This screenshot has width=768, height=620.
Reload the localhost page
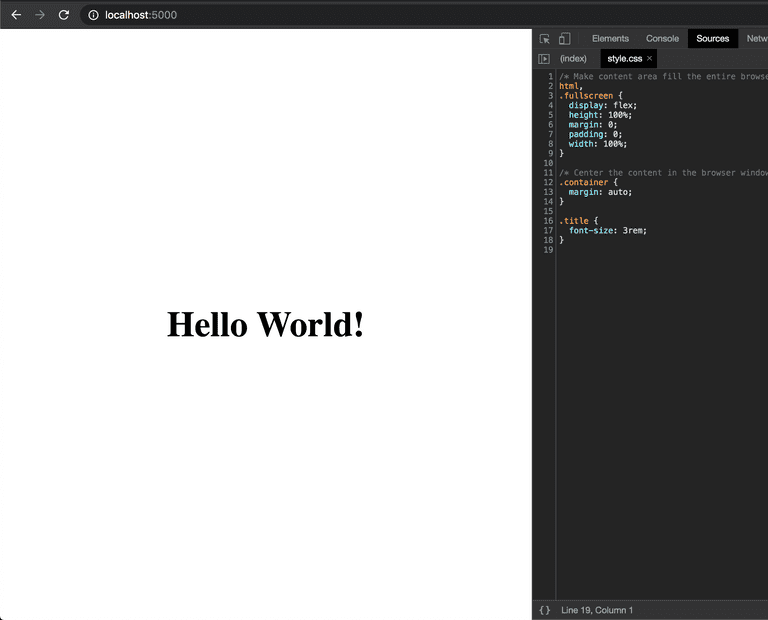coord(64,15)
